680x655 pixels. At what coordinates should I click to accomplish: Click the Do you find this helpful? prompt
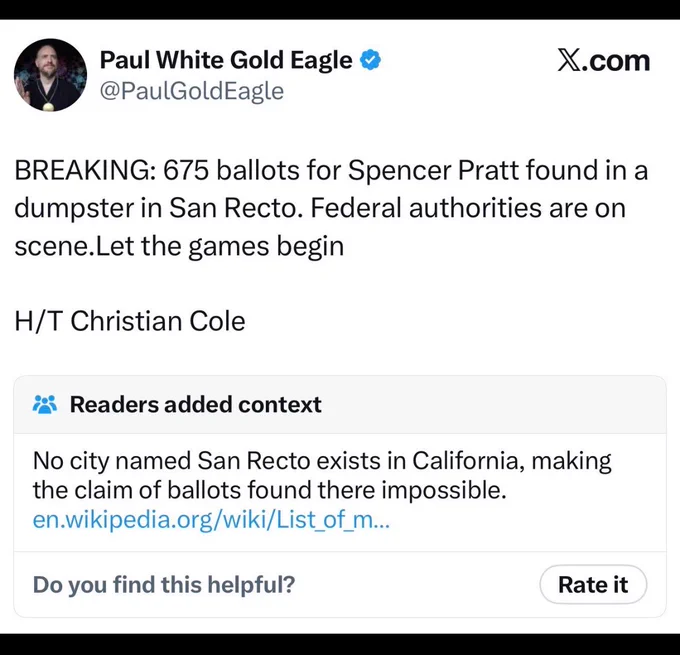(164, 584)
